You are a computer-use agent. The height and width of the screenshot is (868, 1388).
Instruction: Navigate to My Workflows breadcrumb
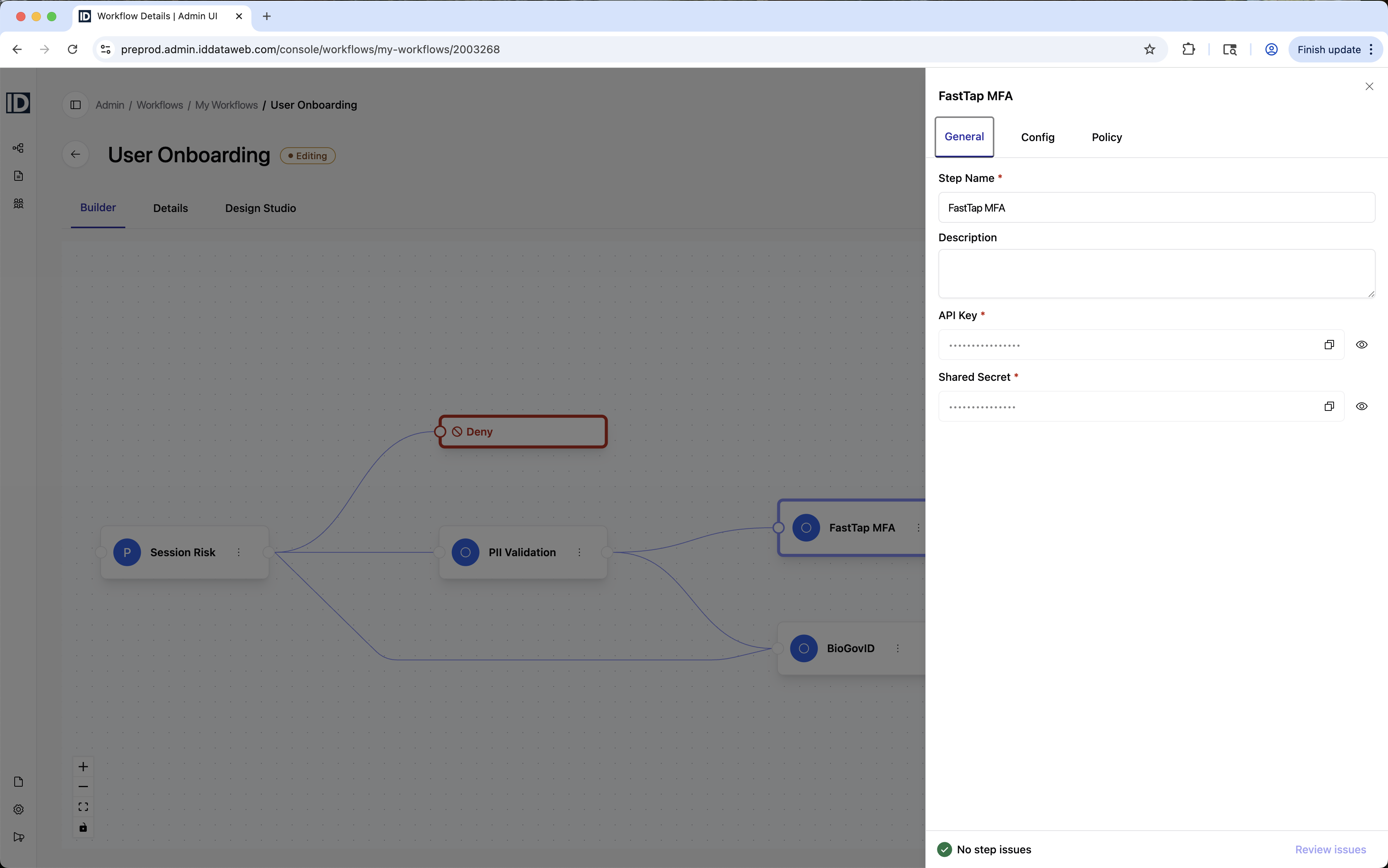click(226, 105)
